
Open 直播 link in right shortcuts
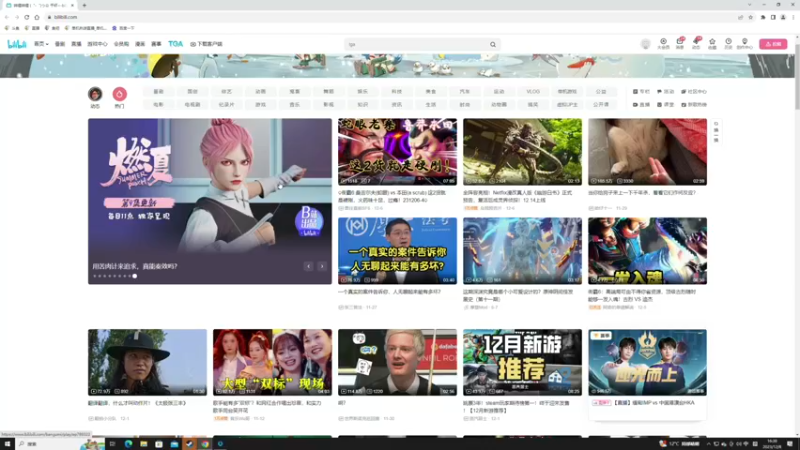(x=641, y=105)
